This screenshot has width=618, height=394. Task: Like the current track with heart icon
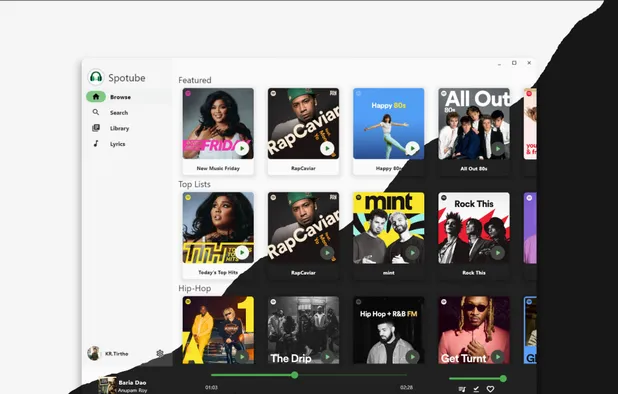(490, 389)
